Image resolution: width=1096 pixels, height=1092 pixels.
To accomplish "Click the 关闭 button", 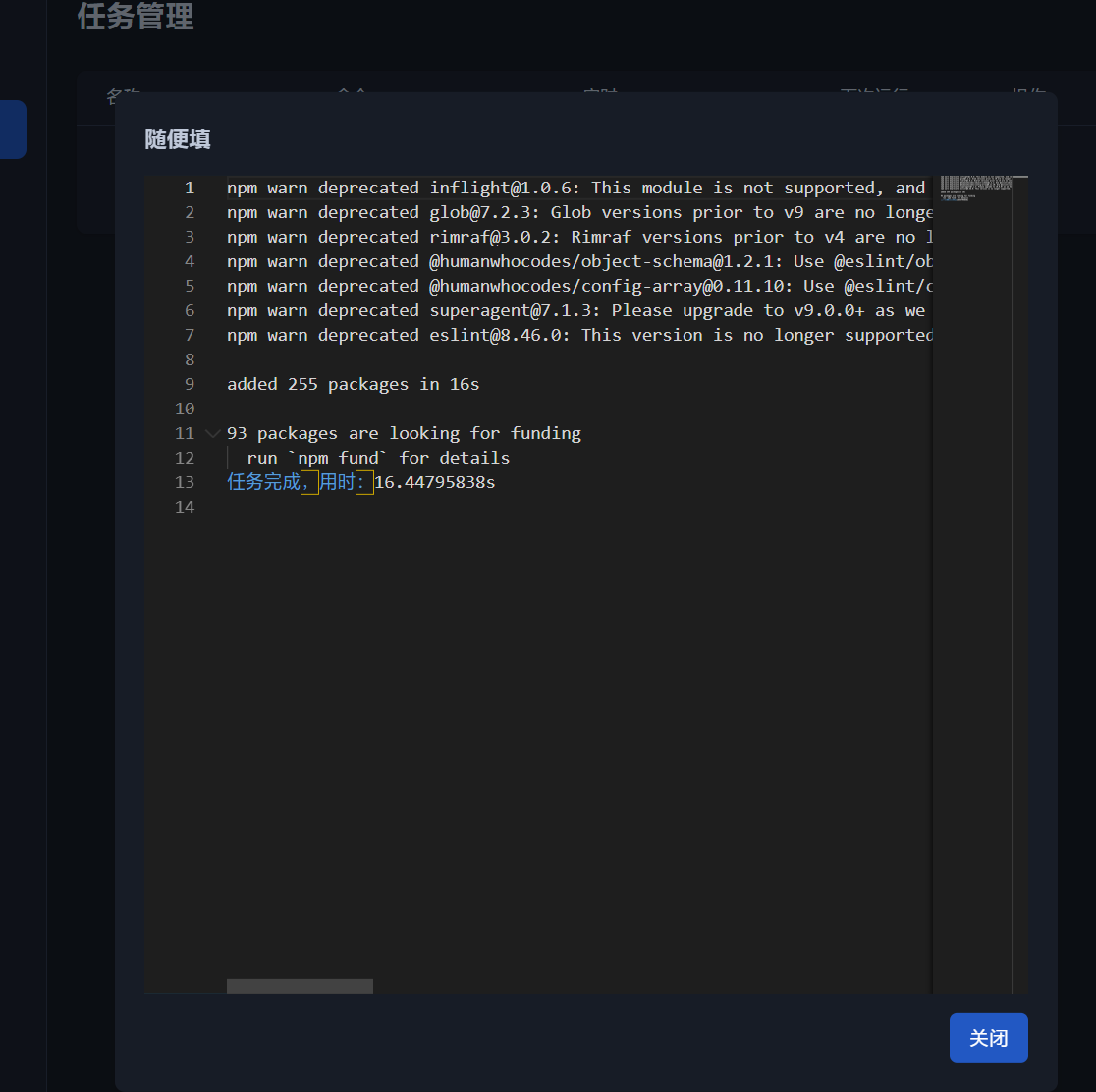I will pos(988,1037).
